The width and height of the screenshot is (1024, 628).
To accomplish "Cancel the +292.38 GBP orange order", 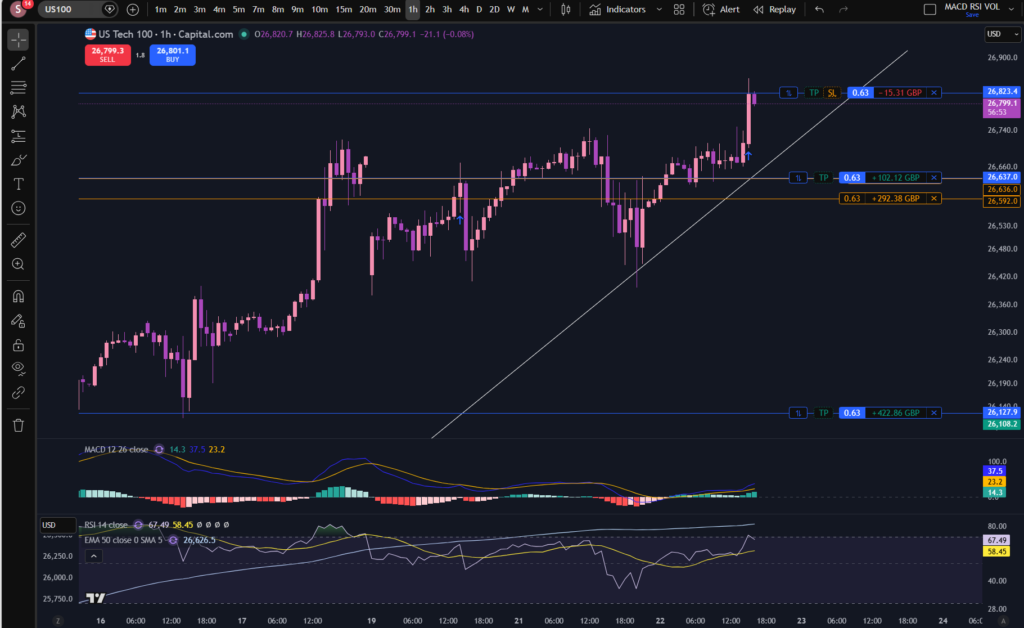I will click(934, 198).
